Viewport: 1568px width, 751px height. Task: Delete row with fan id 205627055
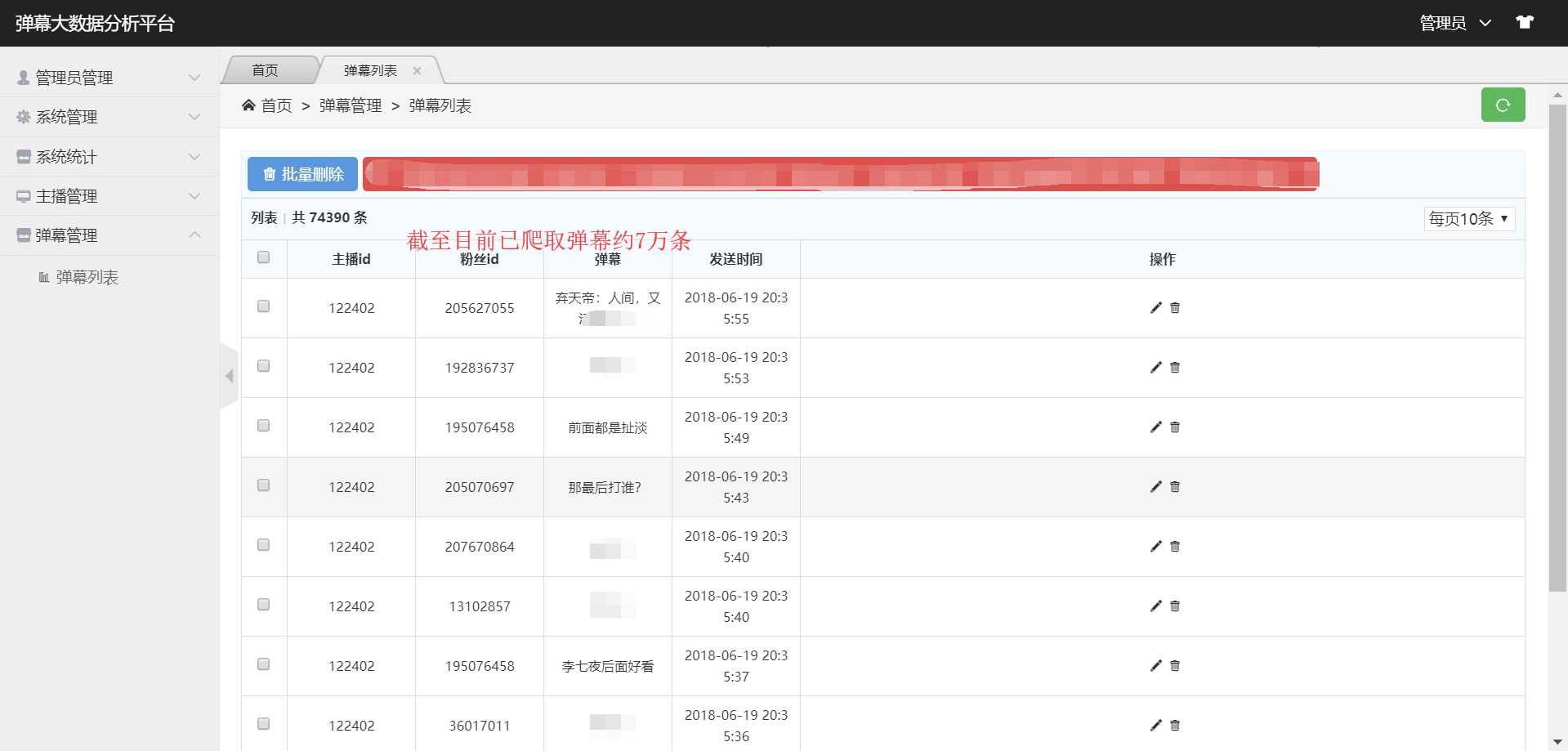pyautogui.click(x=1175, y=308)
